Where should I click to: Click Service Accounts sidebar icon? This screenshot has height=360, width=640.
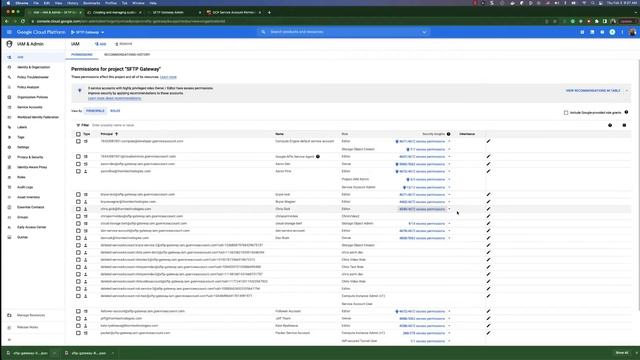coord(9,107)
